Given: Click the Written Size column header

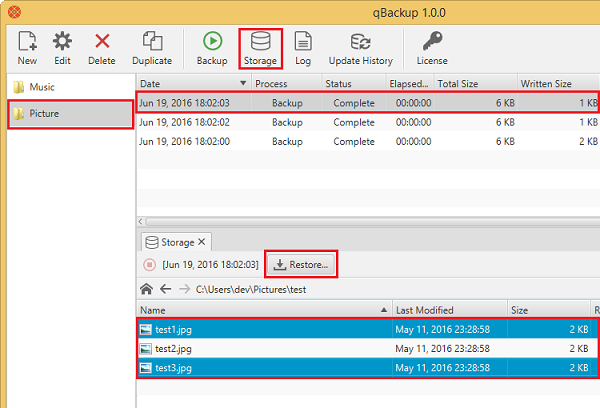Looking at the screenshot, I should (x=558, y=83).
